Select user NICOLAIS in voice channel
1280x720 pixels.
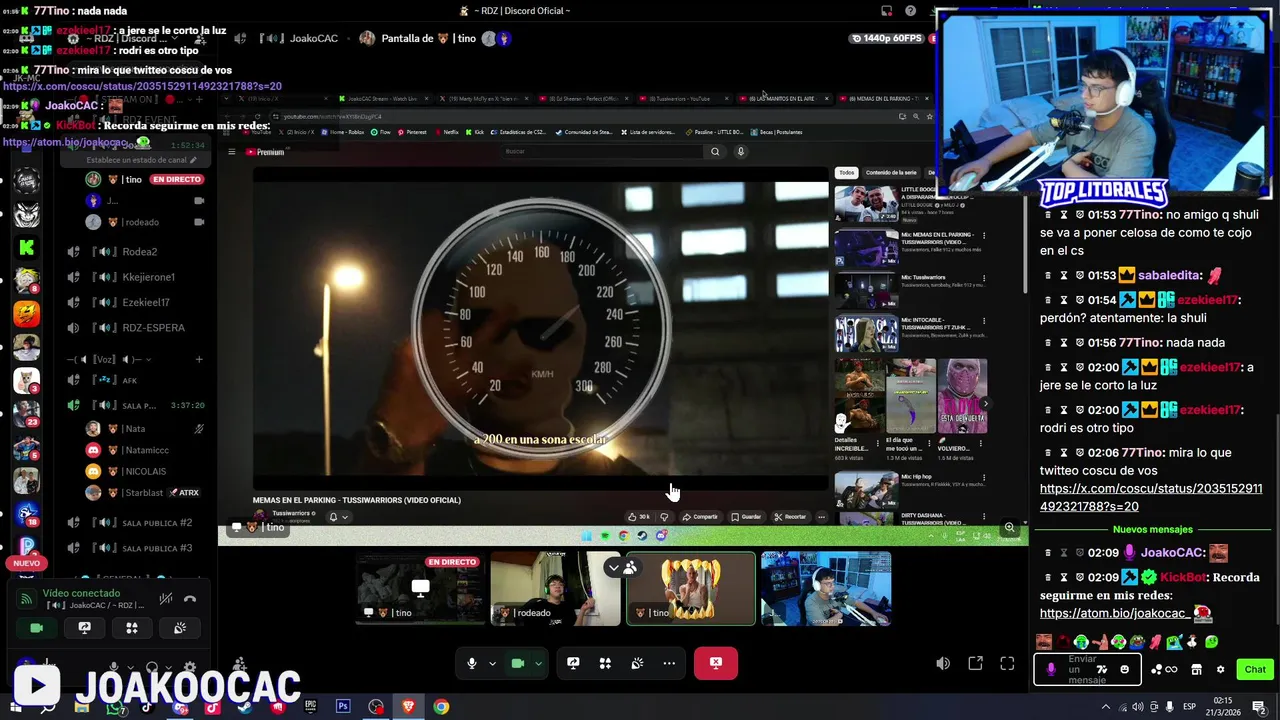coord(145,471)
